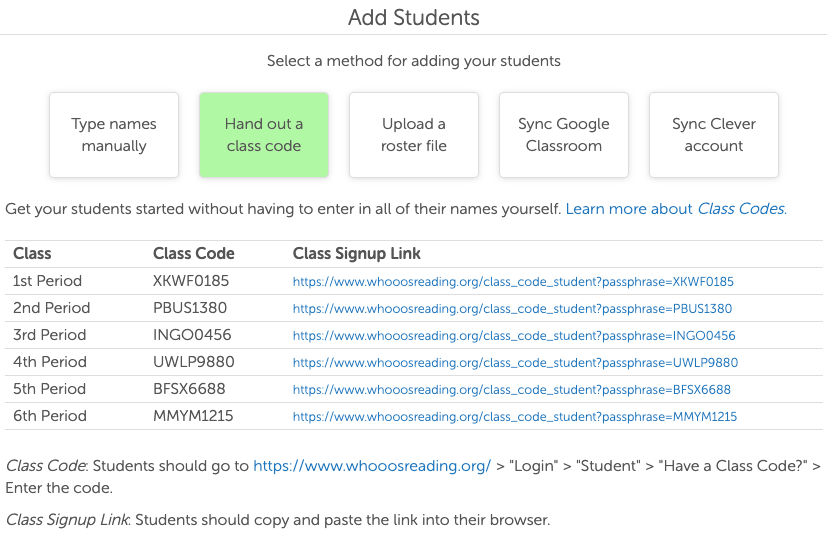Open 5th Period signup link BFSX6688
Image resolution: width=827 pixels, height=534 pixels.
pos(511,390)
